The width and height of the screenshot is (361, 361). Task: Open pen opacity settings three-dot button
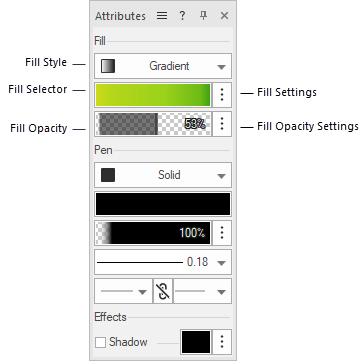tap(222, 233)
